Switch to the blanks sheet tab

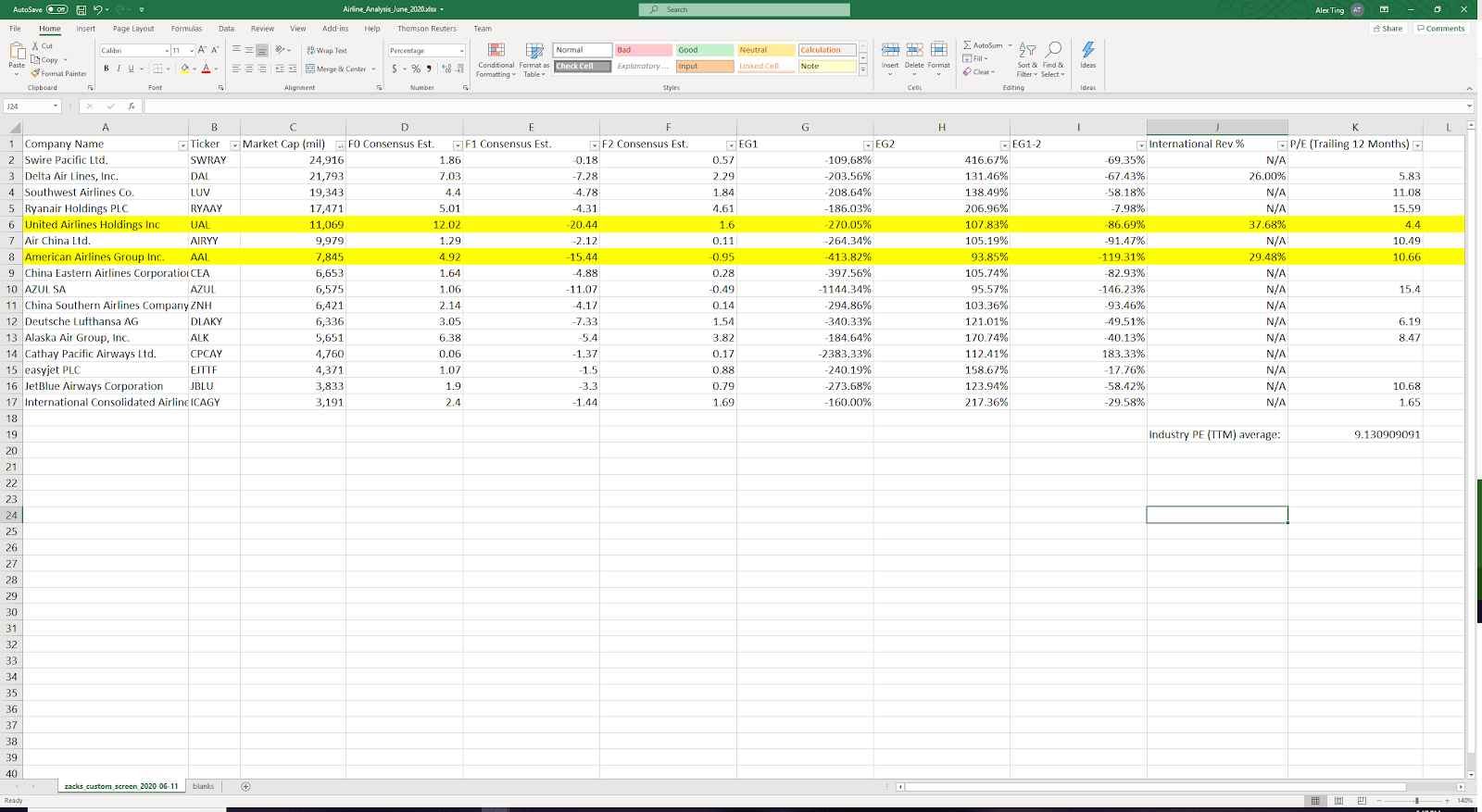tap(203, 786)
